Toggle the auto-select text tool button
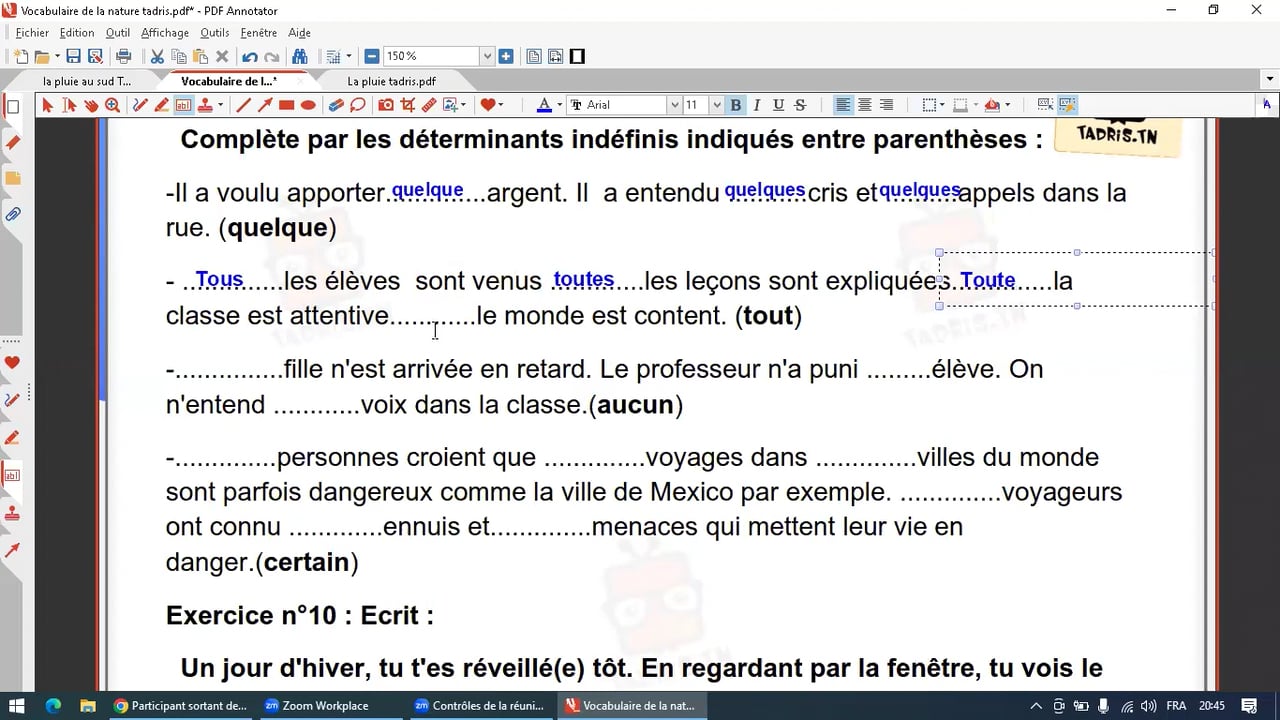 point(1067,105)
